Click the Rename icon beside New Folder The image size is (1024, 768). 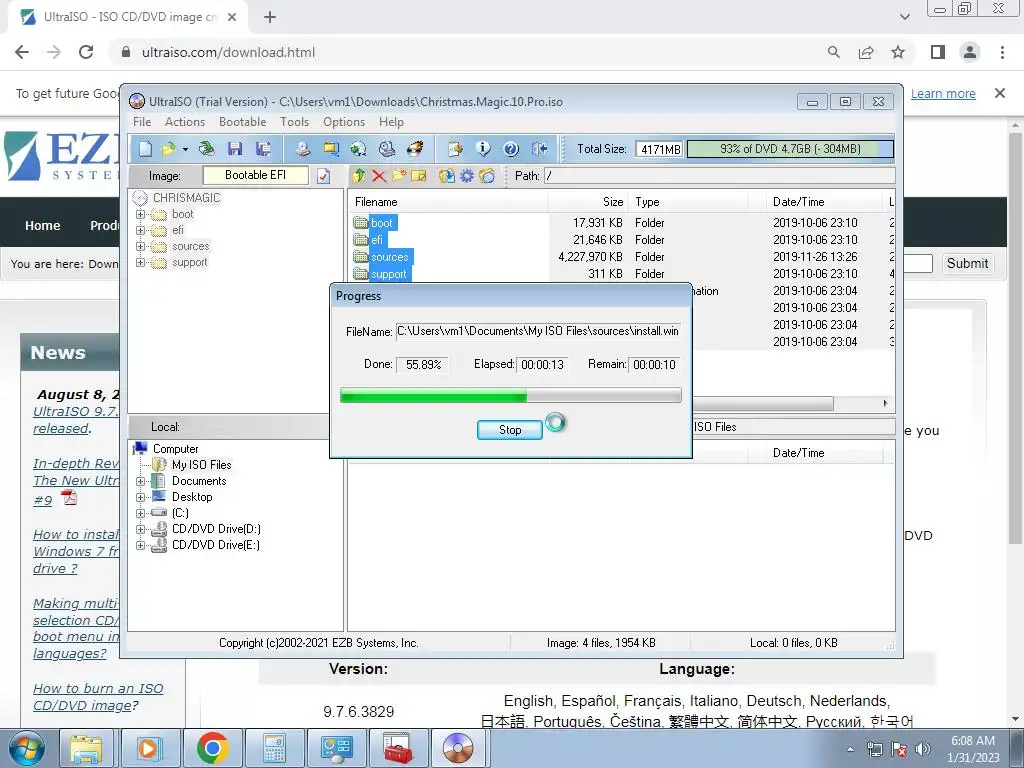pyautogui.click(x=419, y=176)
